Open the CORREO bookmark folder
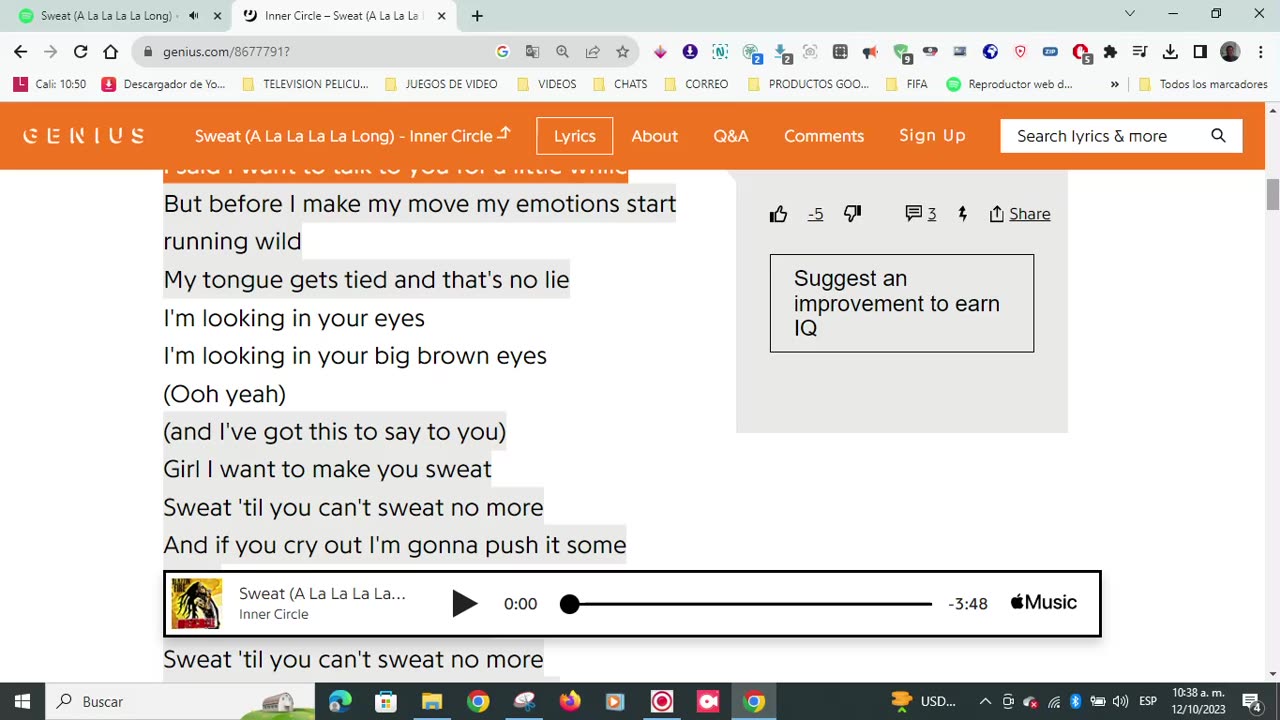This screenshot has width=1280, height=720. [x=696, y=84]
